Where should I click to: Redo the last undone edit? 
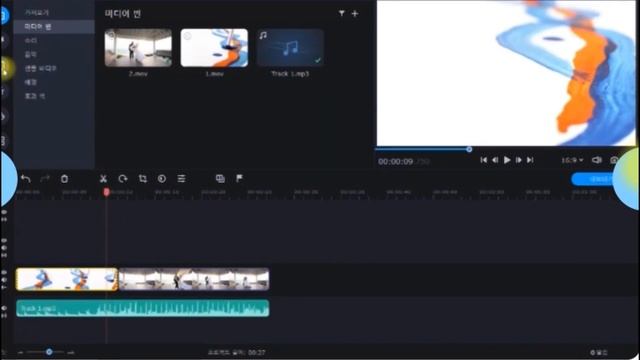click(x=44, y=179)
